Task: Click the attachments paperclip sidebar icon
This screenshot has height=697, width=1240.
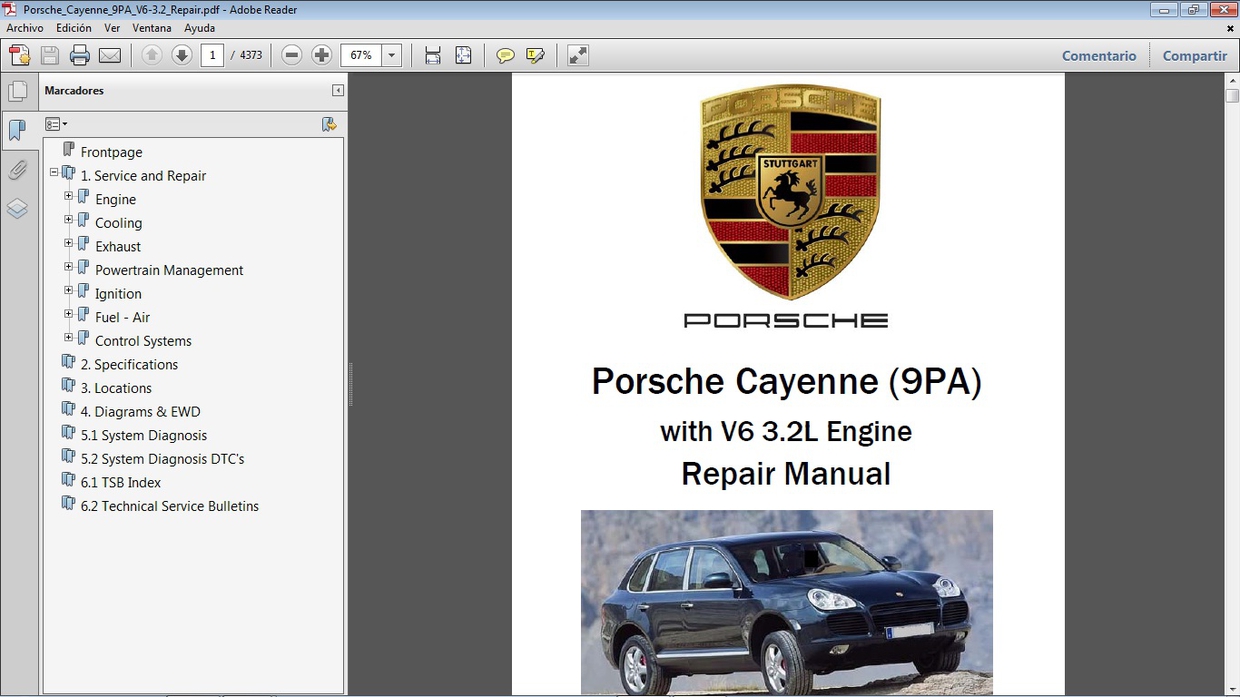Action: (x=19, y=170)
